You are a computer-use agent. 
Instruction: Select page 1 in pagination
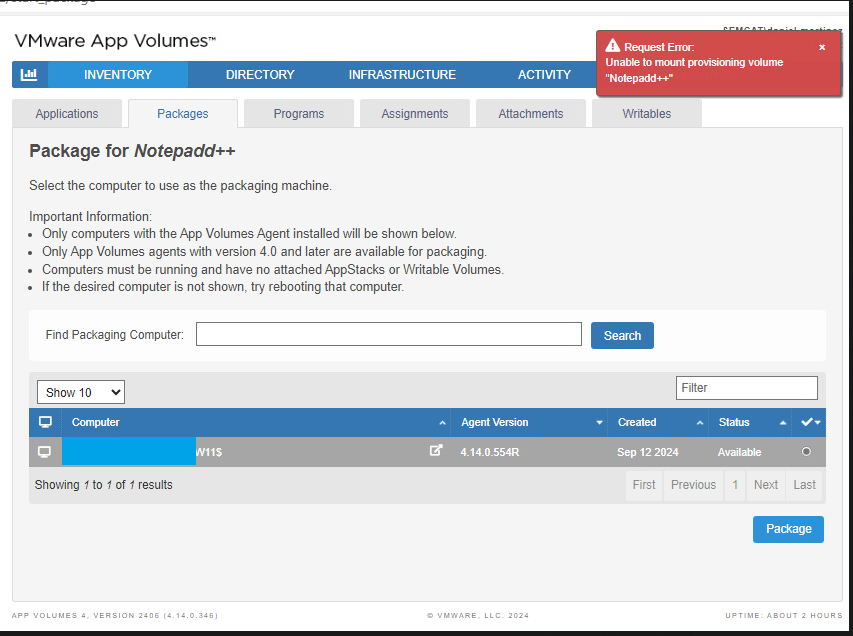(x=735, y=485)
